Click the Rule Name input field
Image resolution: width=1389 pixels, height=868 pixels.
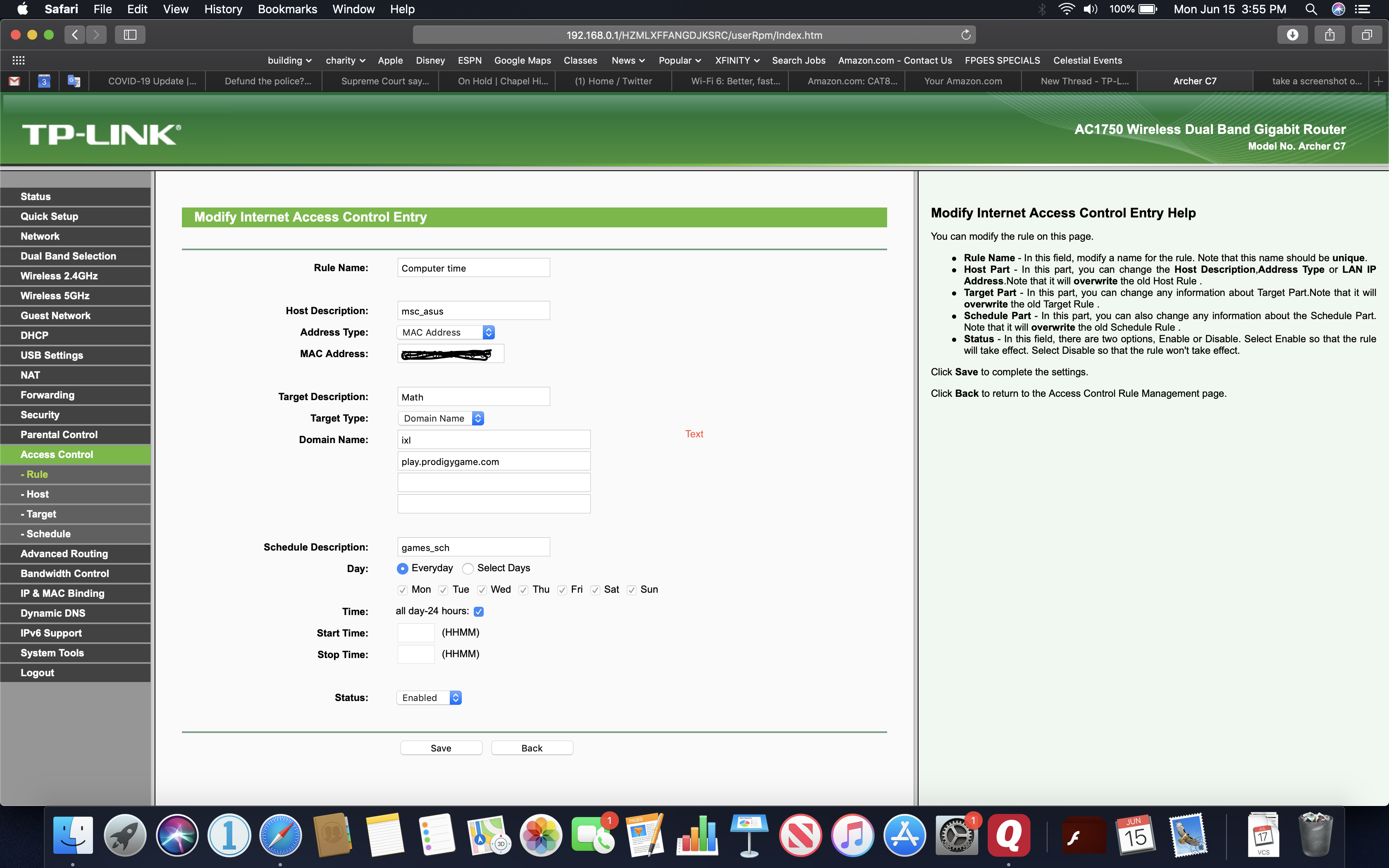coord(473,268)
